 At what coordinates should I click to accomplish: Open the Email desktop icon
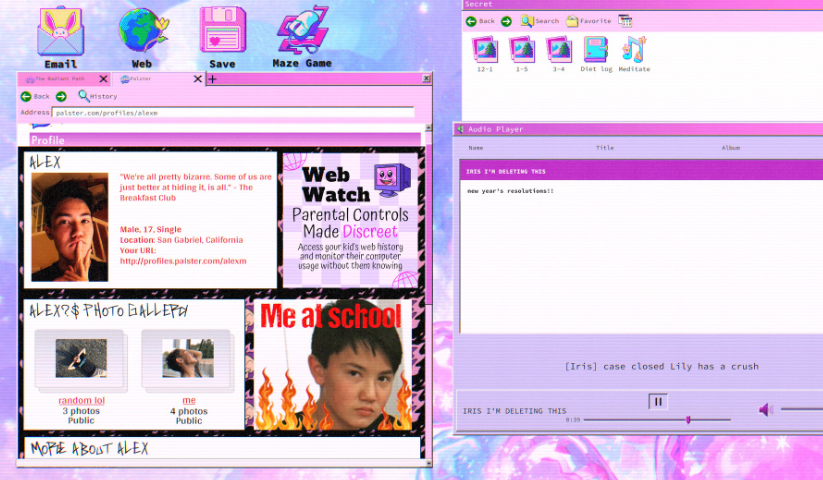click(60, 37)
